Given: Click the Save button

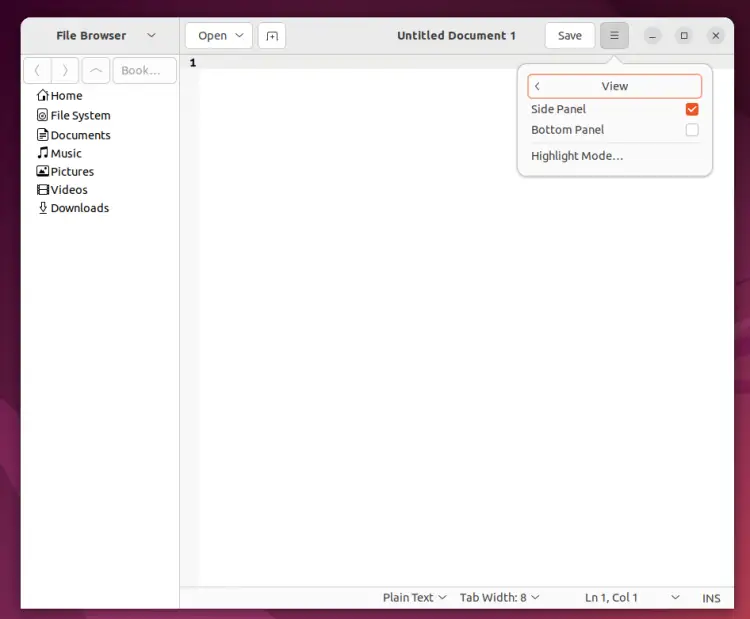Looking at the screenshot, I should point(570,36).
